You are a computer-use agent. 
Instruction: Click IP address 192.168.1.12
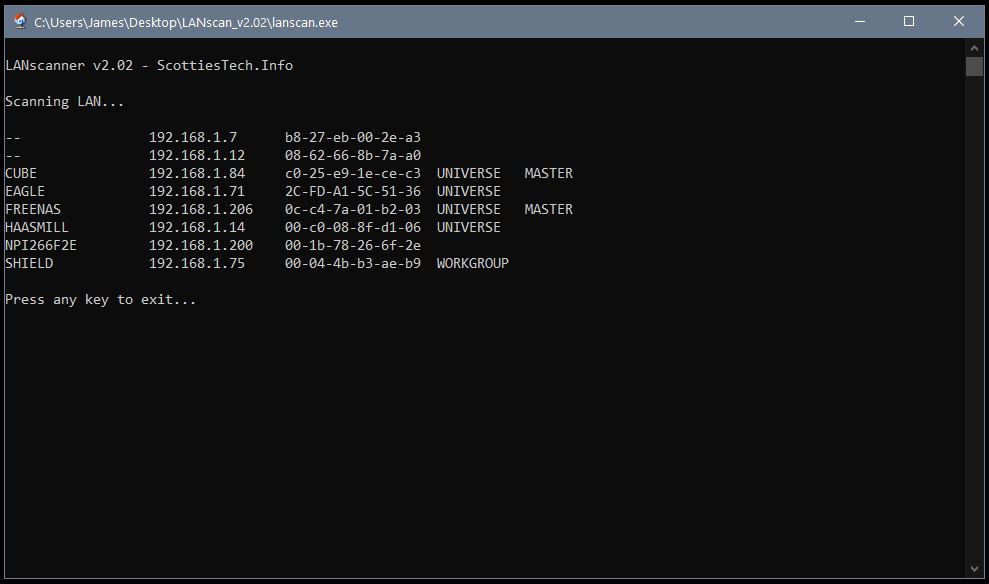[197, 155]
